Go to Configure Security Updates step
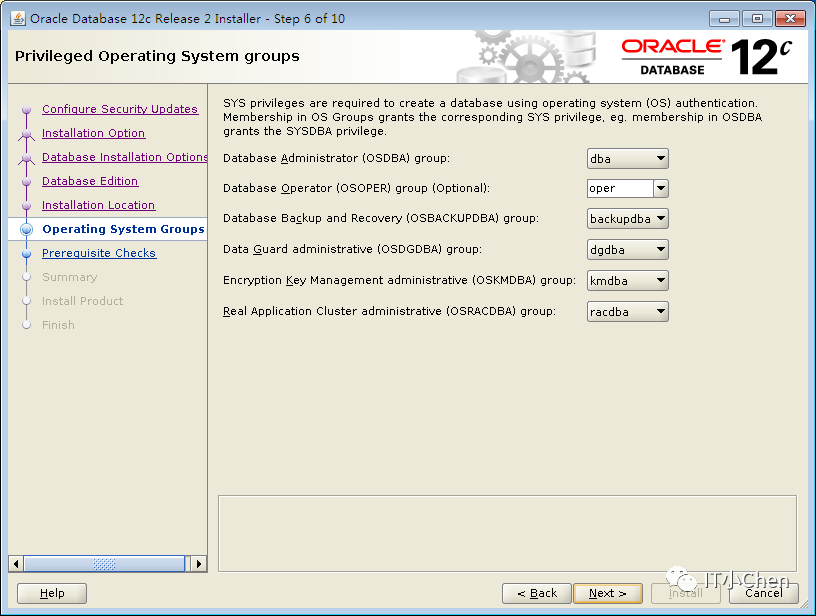 click(120, 109)
